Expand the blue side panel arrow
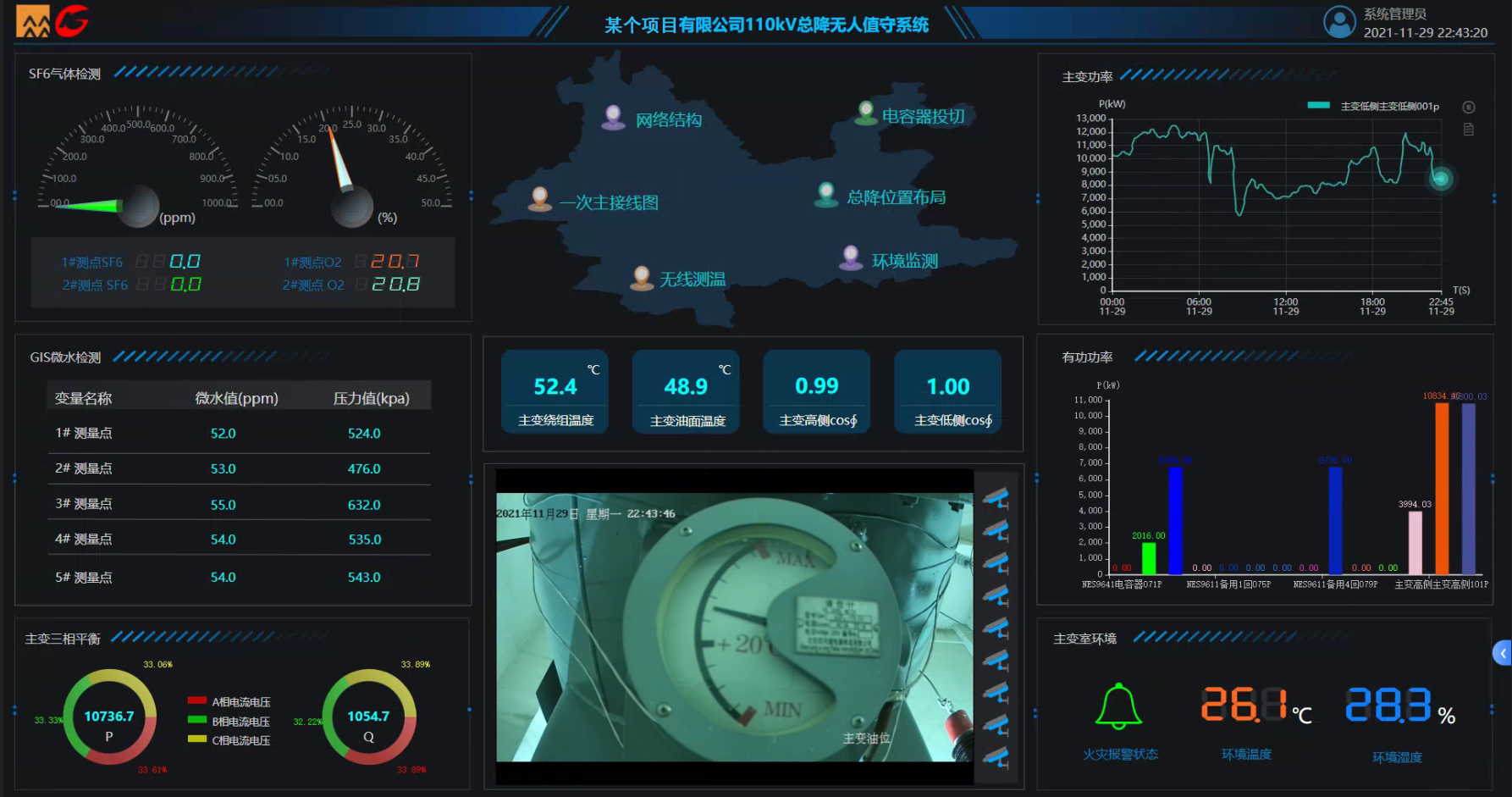 (1503, 652)
